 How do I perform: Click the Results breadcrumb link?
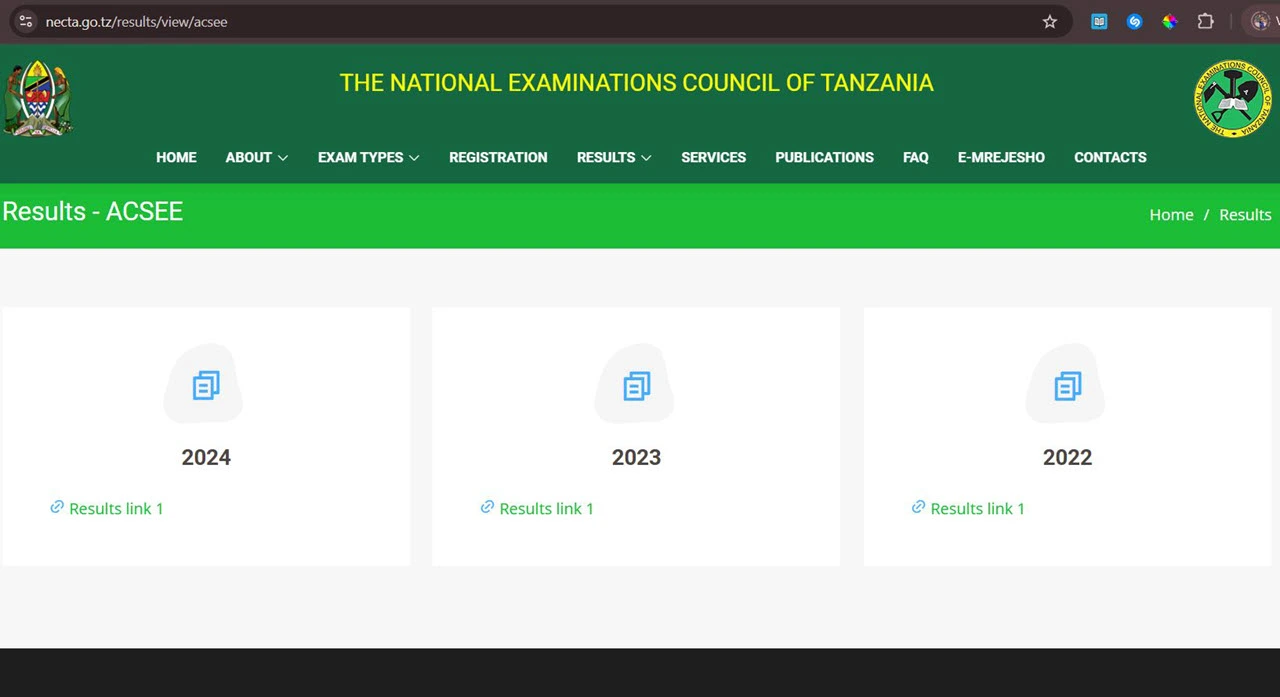(x=1245, y=215)
